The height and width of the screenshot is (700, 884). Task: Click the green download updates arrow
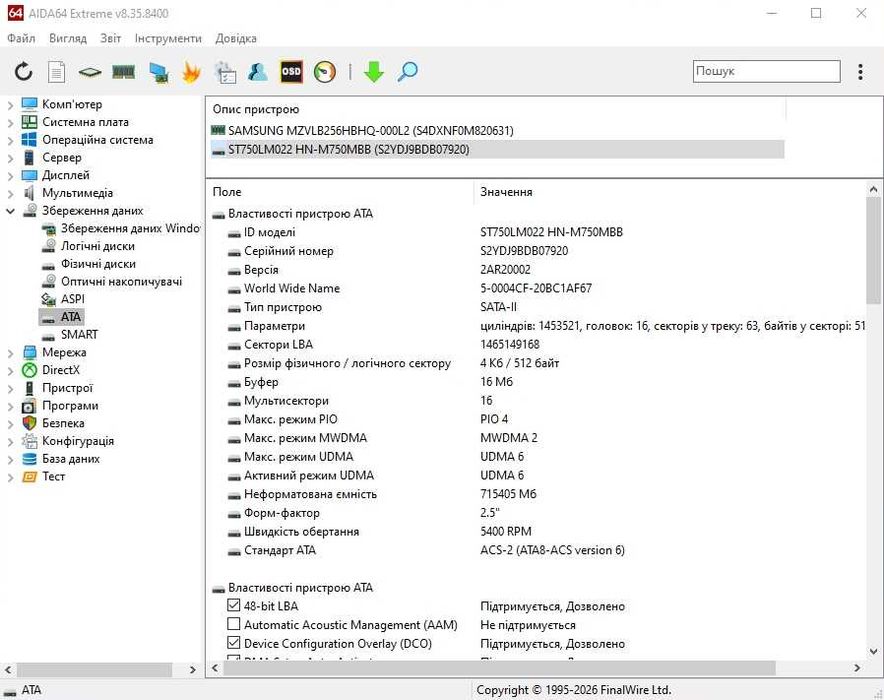point(374,72)
